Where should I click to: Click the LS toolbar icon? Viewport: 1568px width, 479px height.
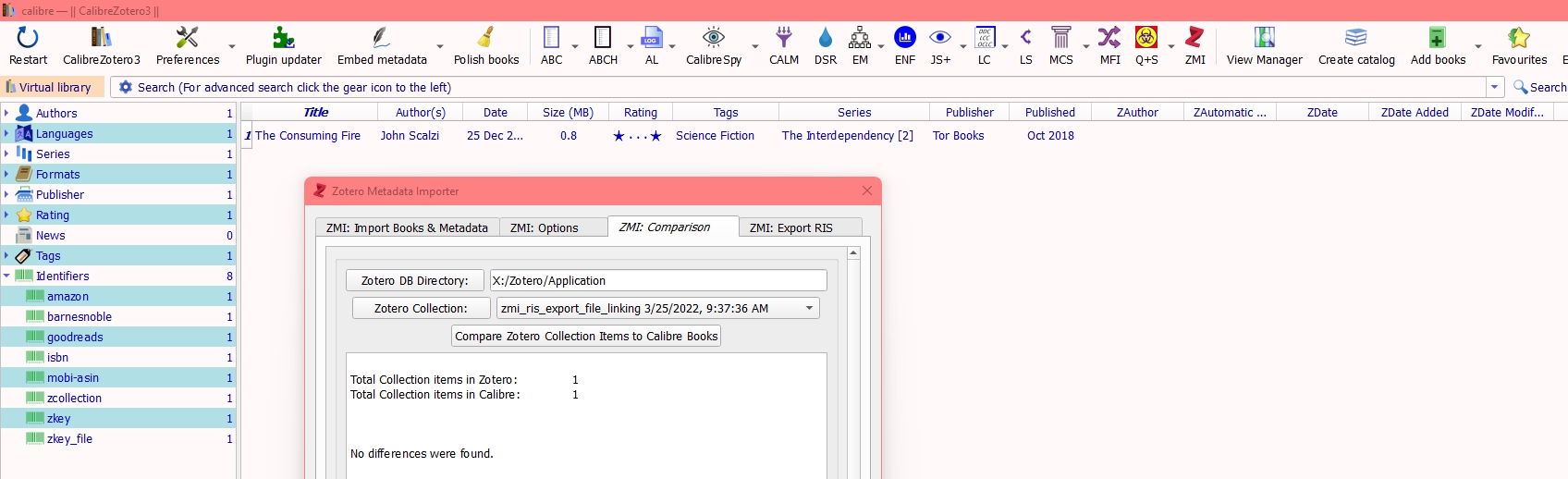pyautogui.click(x=1026, y=38)
